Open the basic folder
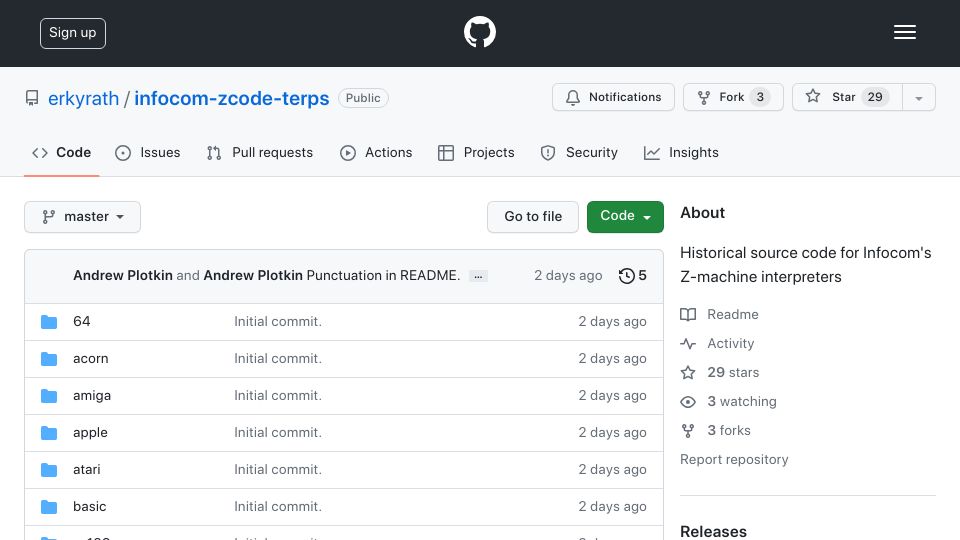 pyautogui.click(x=89, y=507)
